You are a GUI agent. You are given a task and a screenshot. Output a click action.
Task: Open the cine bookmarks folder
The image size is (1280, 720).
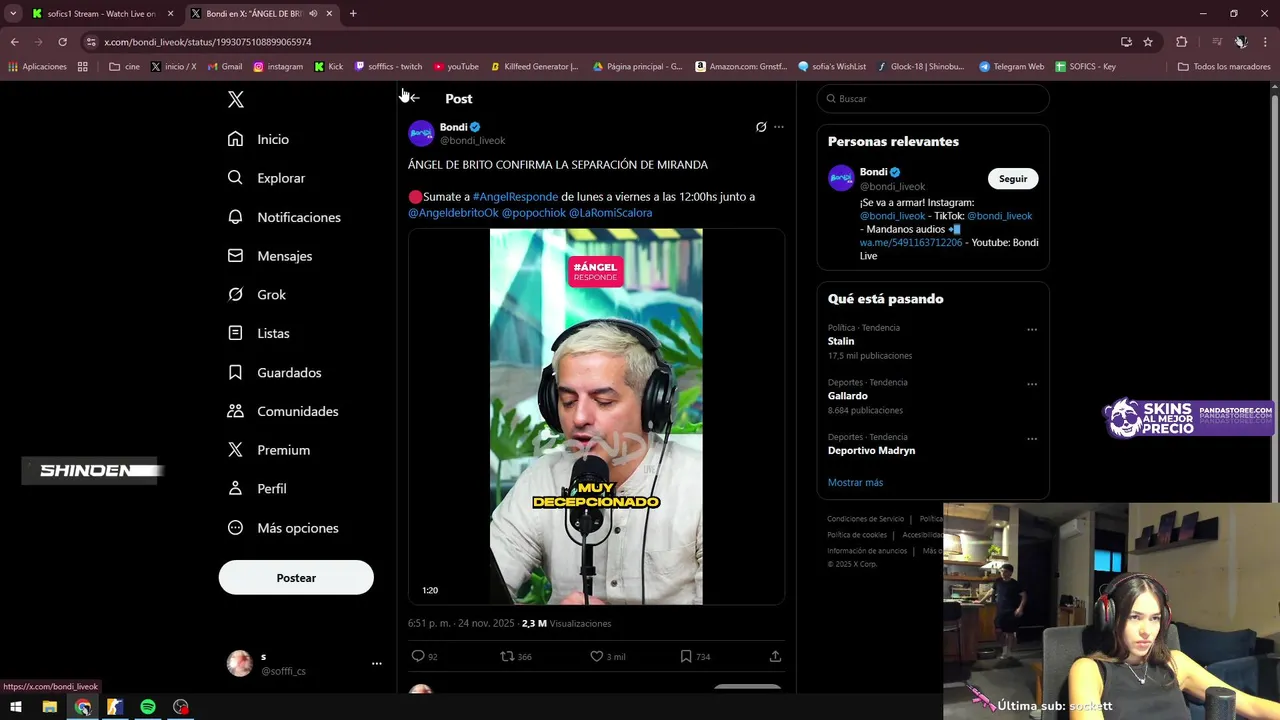(125, 67)
